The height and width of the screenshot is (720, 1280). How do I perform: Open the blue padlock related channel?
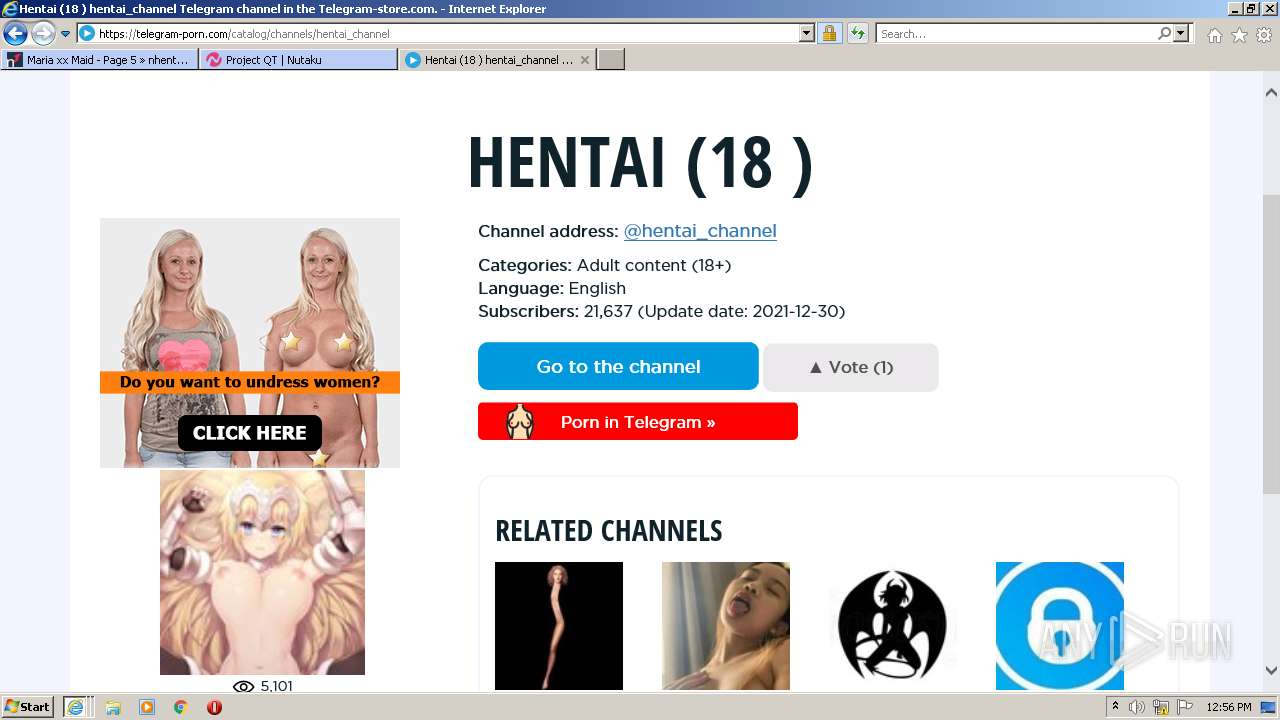click(1060, 626)
